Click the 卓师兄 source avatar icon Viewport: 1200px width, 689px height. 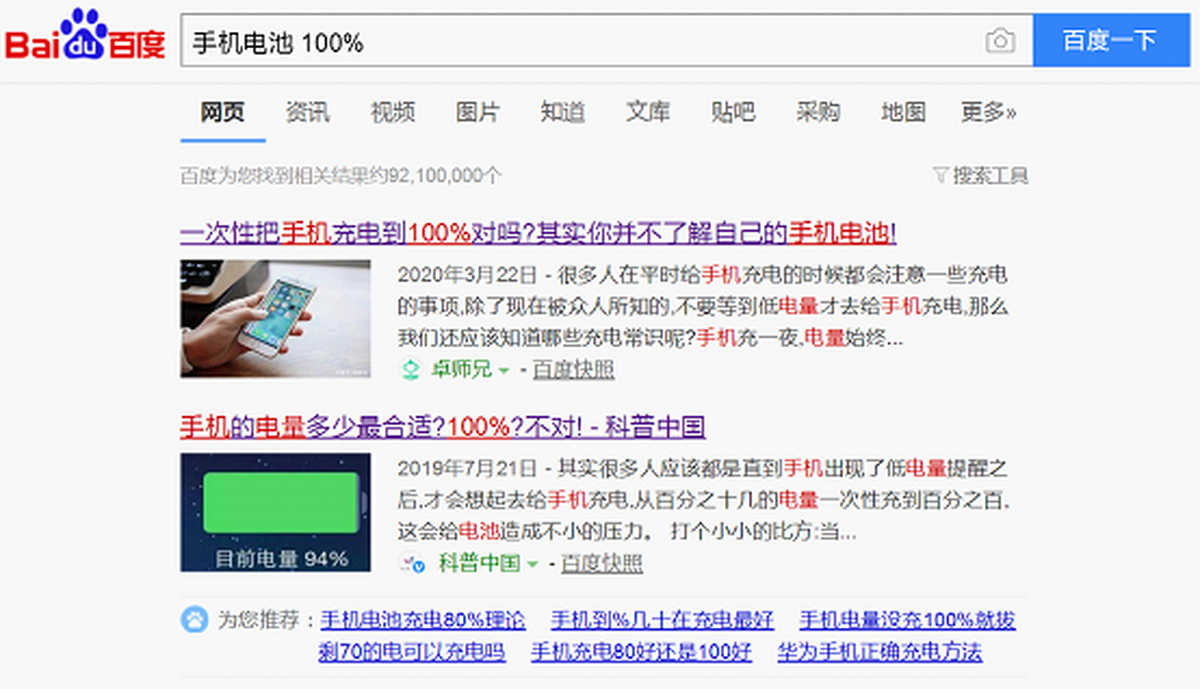[x=411, y=370]
